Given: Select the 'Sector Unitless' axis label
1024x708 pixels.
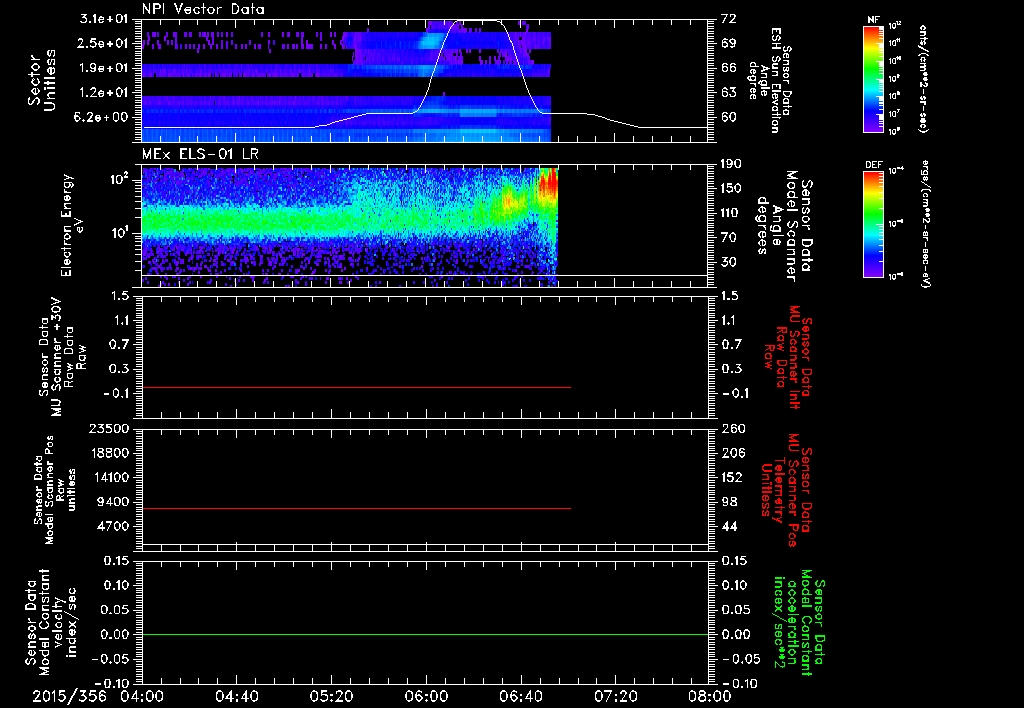Looking at the screenshot, I should click(42, 80).
